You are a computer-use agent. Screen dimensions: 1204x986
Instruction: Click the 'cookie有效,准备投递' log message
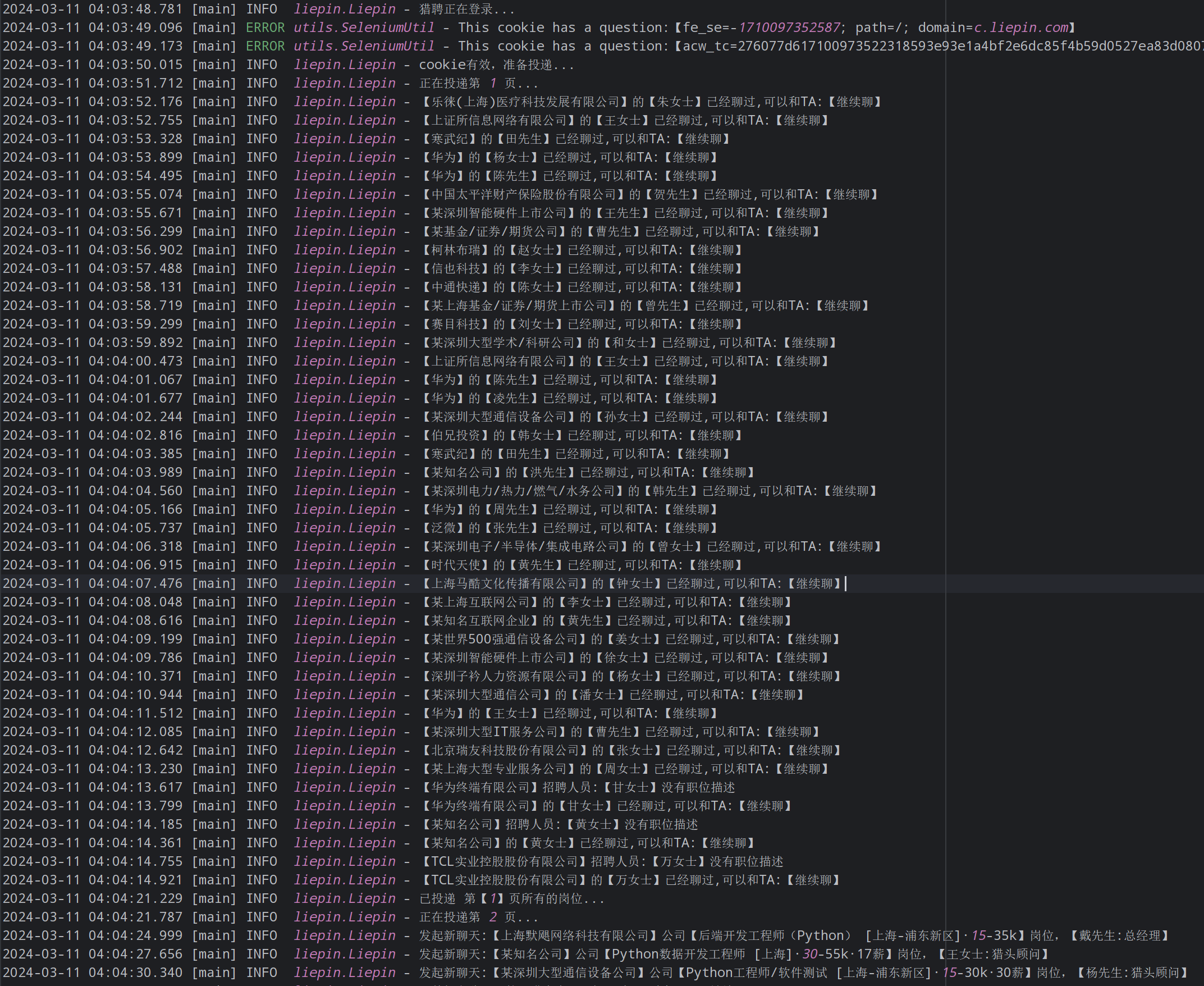496,65
